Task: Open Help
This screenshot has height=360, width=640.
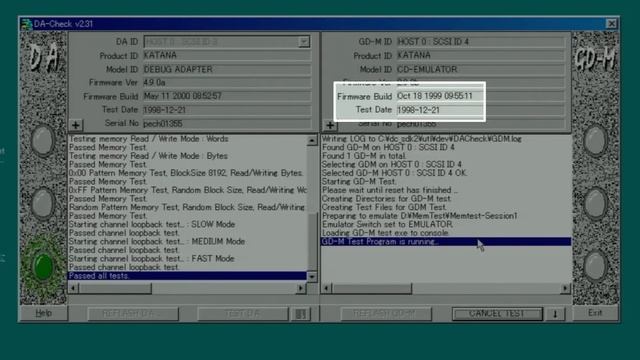Action: 43,313
